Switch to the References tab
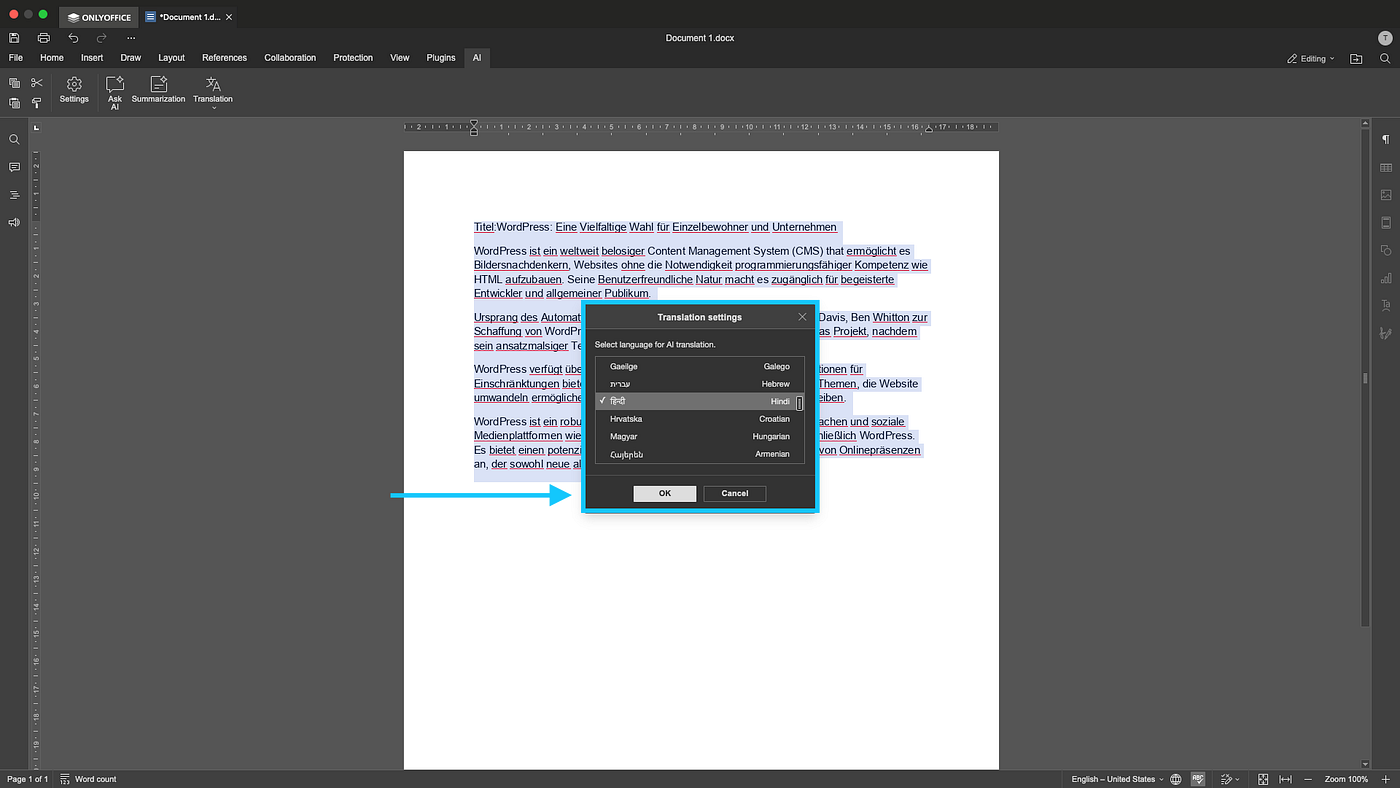The height and width of the screenshot is (788, 1400). click(x=224, y=58)
